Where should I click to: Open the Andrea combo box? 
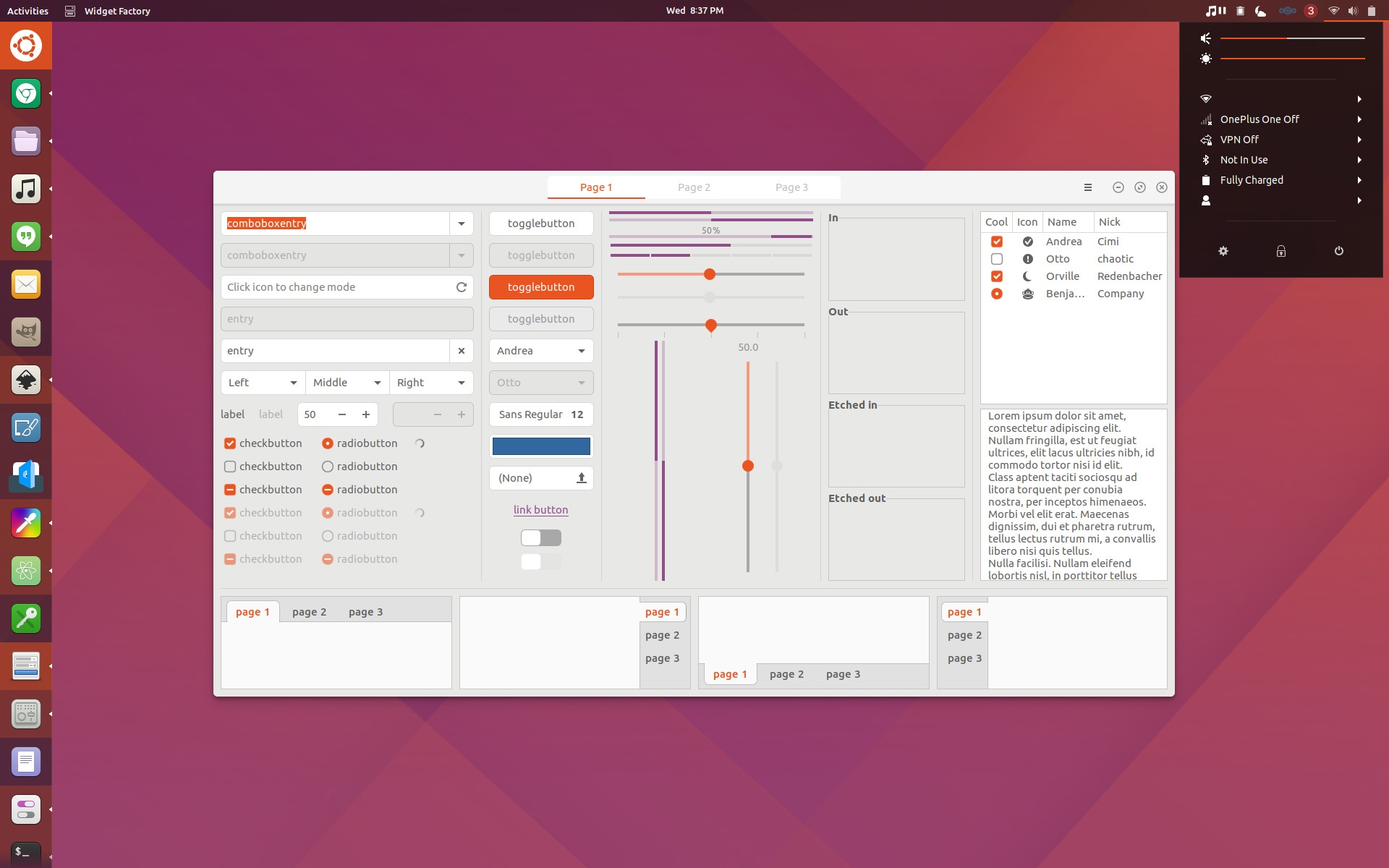coord(541,351)
